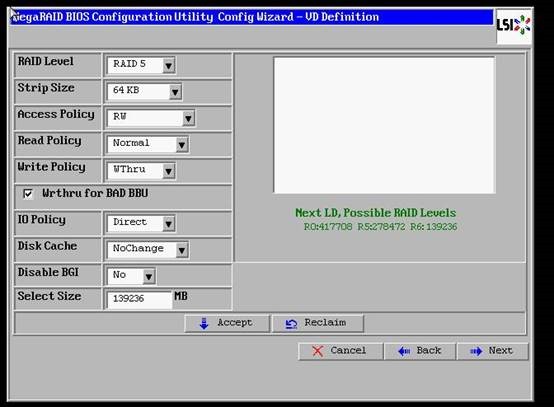Image resolution: width=554 pixels, height=407 pixels.
Task: Click the R6:139236 size text
Action: point(434,226)
